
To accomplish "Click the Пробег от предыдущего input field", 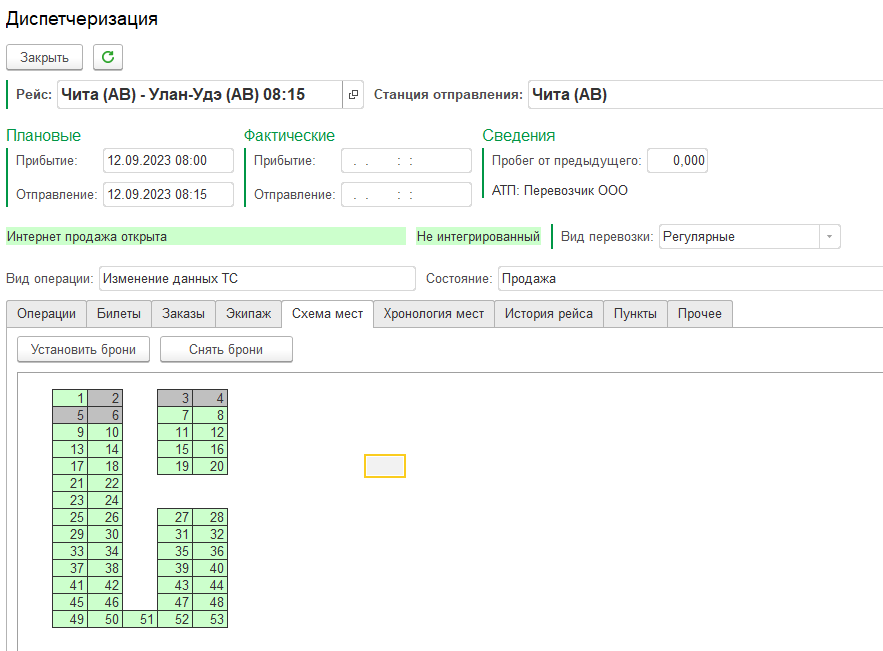I will pos(677,160).
